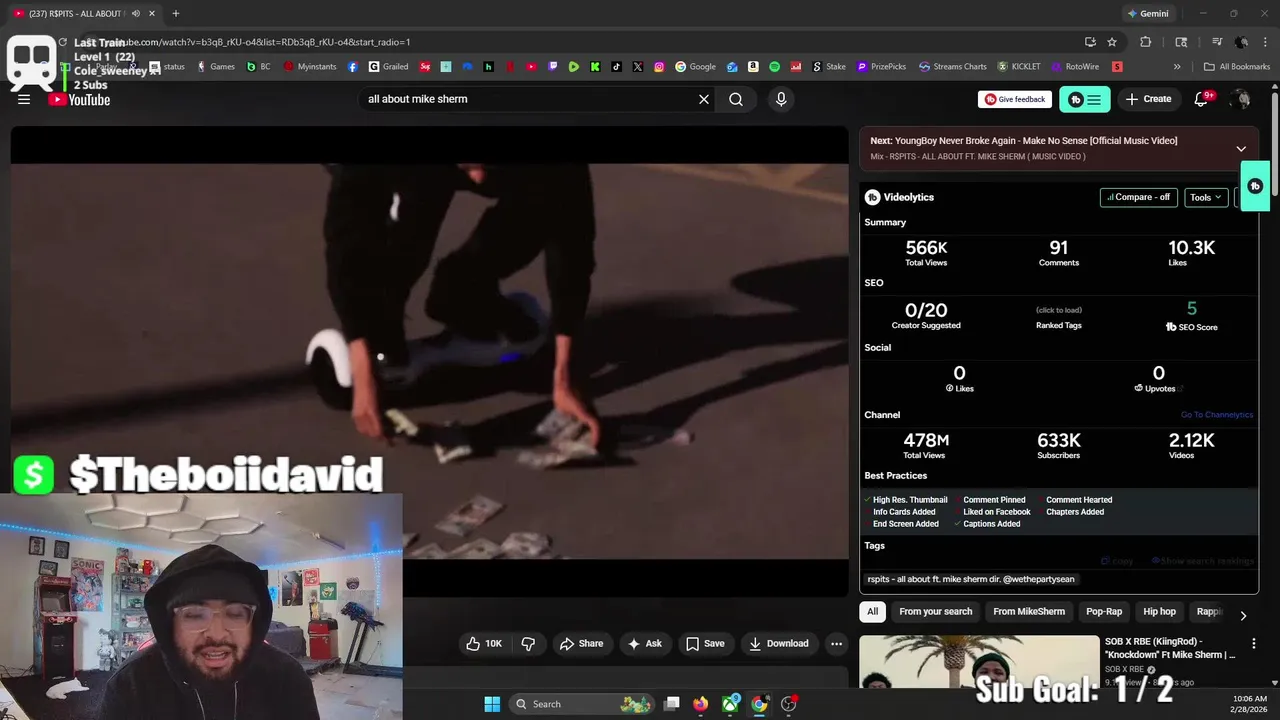Viewport: 1280px width, 720px height.
Task: Open the Streams Charts bookmark
Action: point(953,67)
